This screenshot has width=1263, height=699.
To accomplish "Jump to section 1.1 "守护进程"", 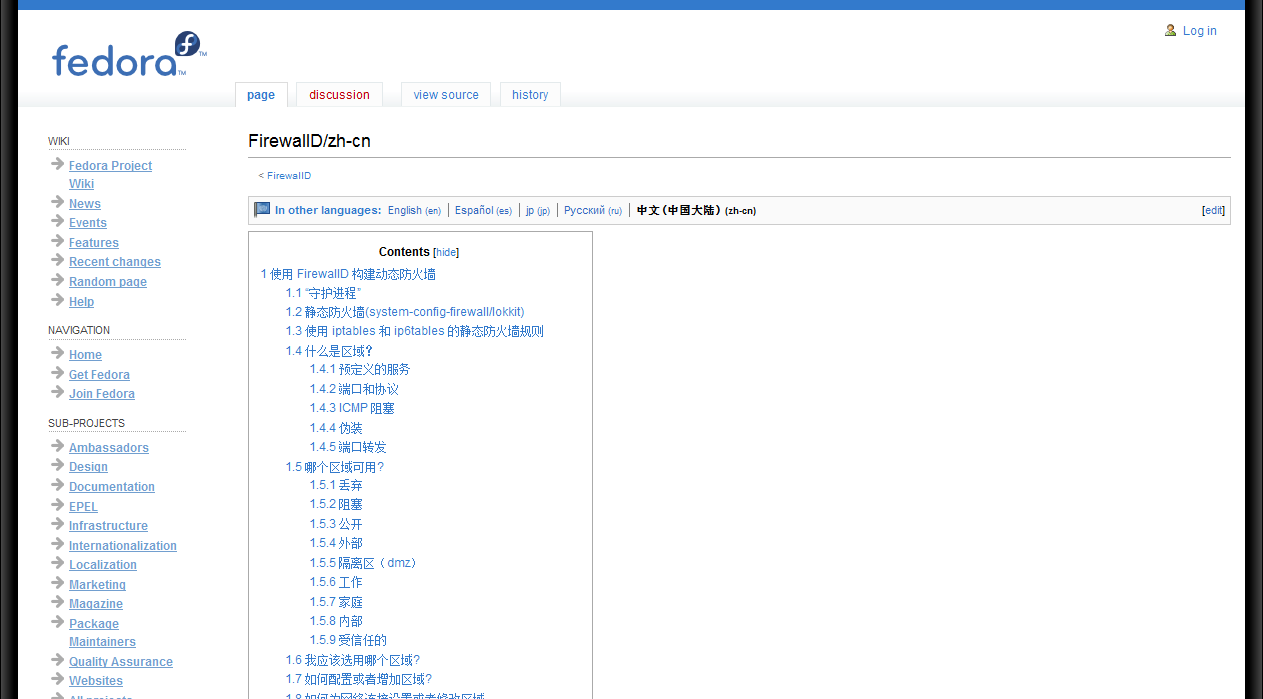I will pos(323,293).
